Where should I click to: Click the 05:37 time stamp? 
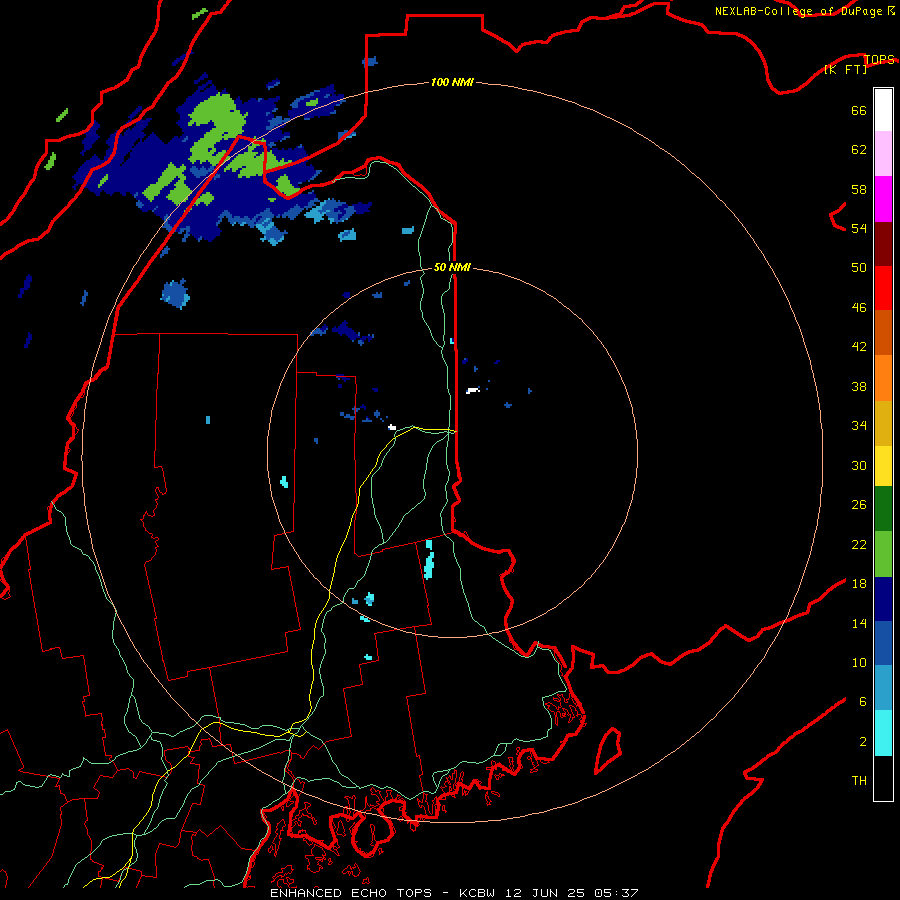click(x=616, y=893)
